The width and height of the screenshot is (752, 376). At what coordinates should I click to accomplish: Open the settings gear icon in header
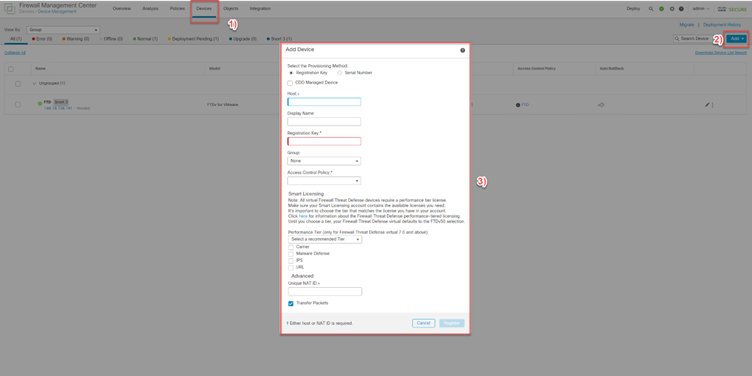tap(671, 9)
